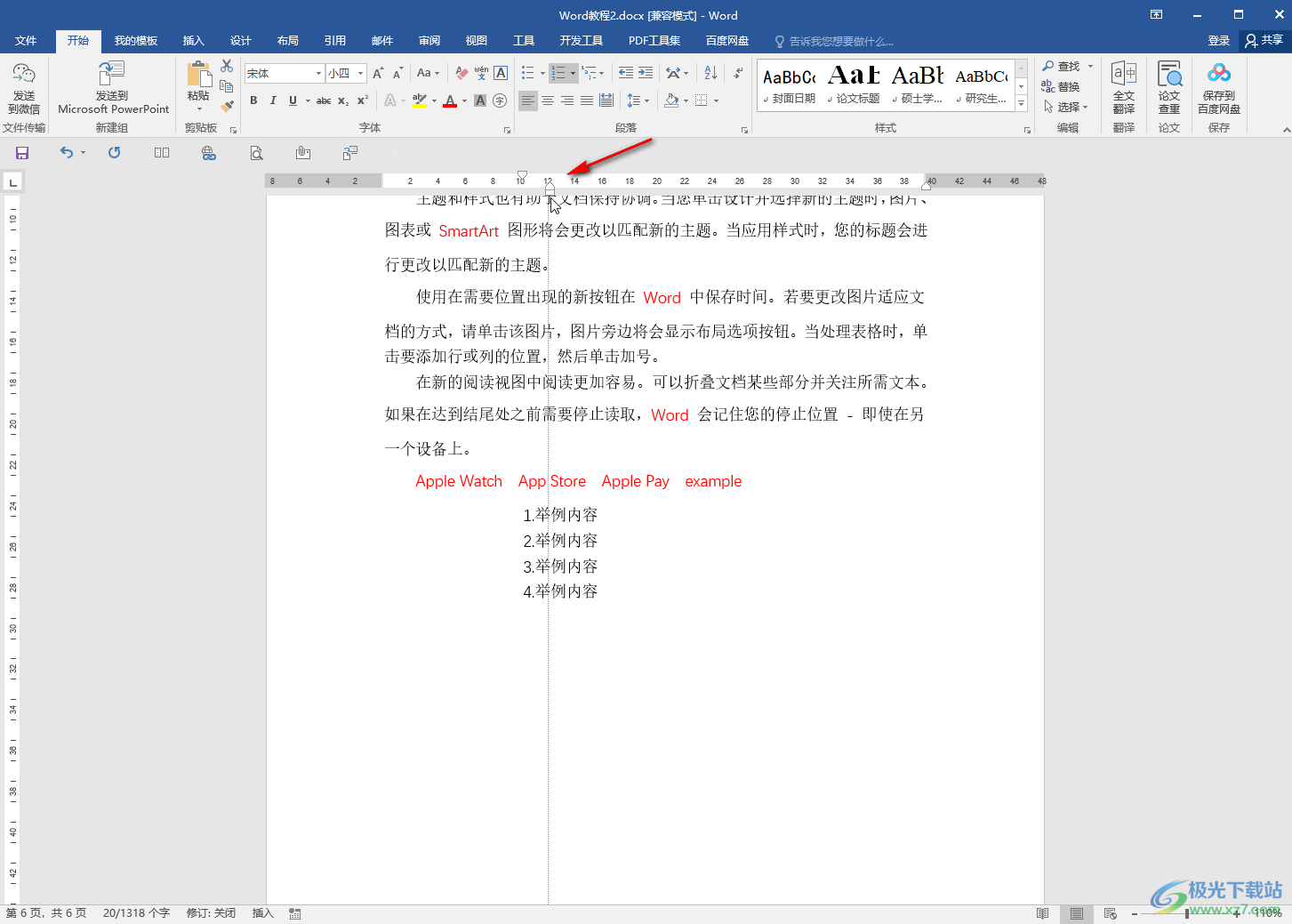
Task: Open the 布局 ribbon tab
Action: [x=288, y=41]
